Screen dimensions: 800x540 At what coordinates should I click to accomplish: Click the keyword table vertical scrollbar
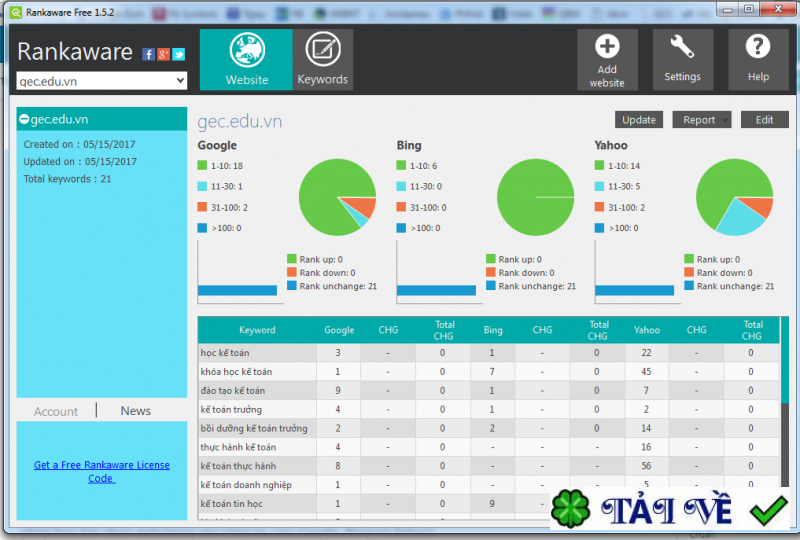[x=785, y=403]
